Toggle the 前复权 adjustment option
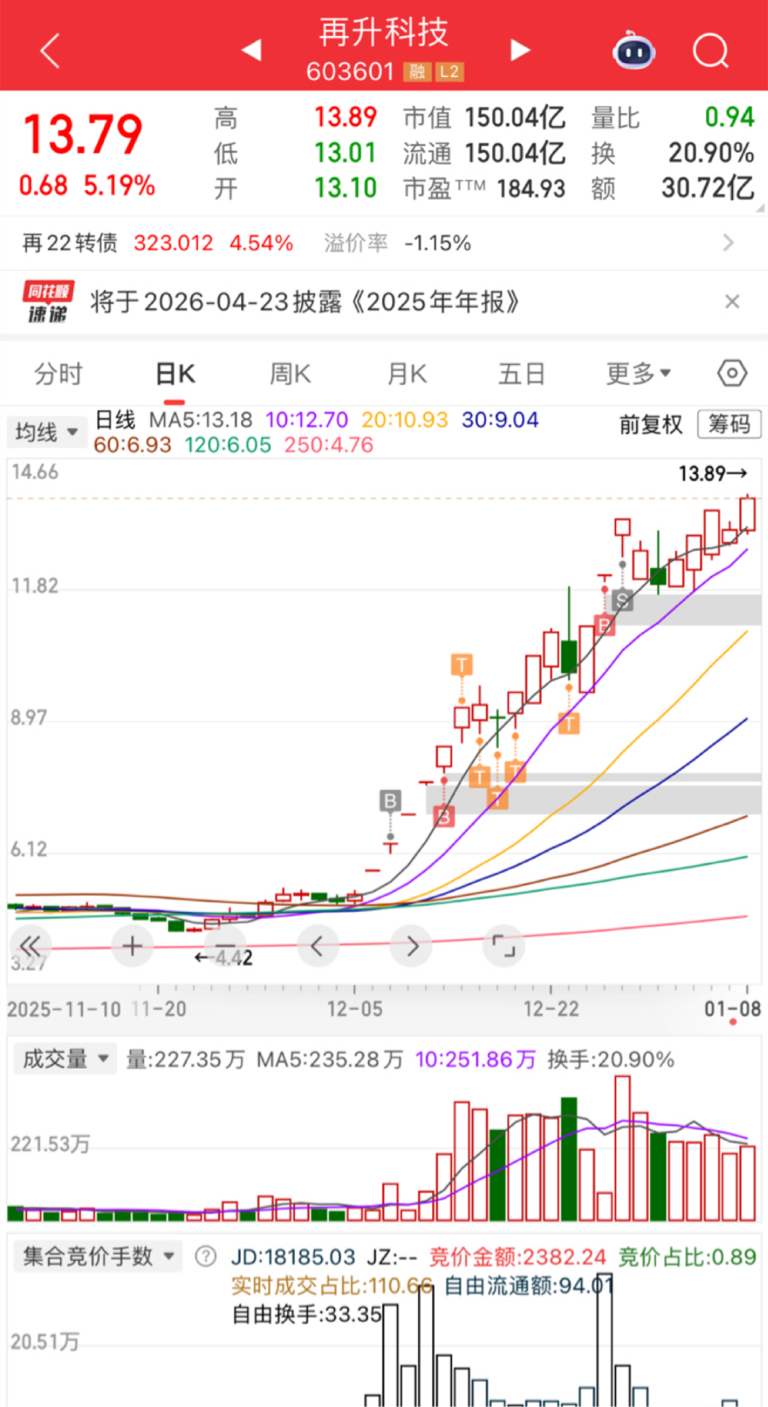Screen dimensions: 768x1407 coord(651,424)
